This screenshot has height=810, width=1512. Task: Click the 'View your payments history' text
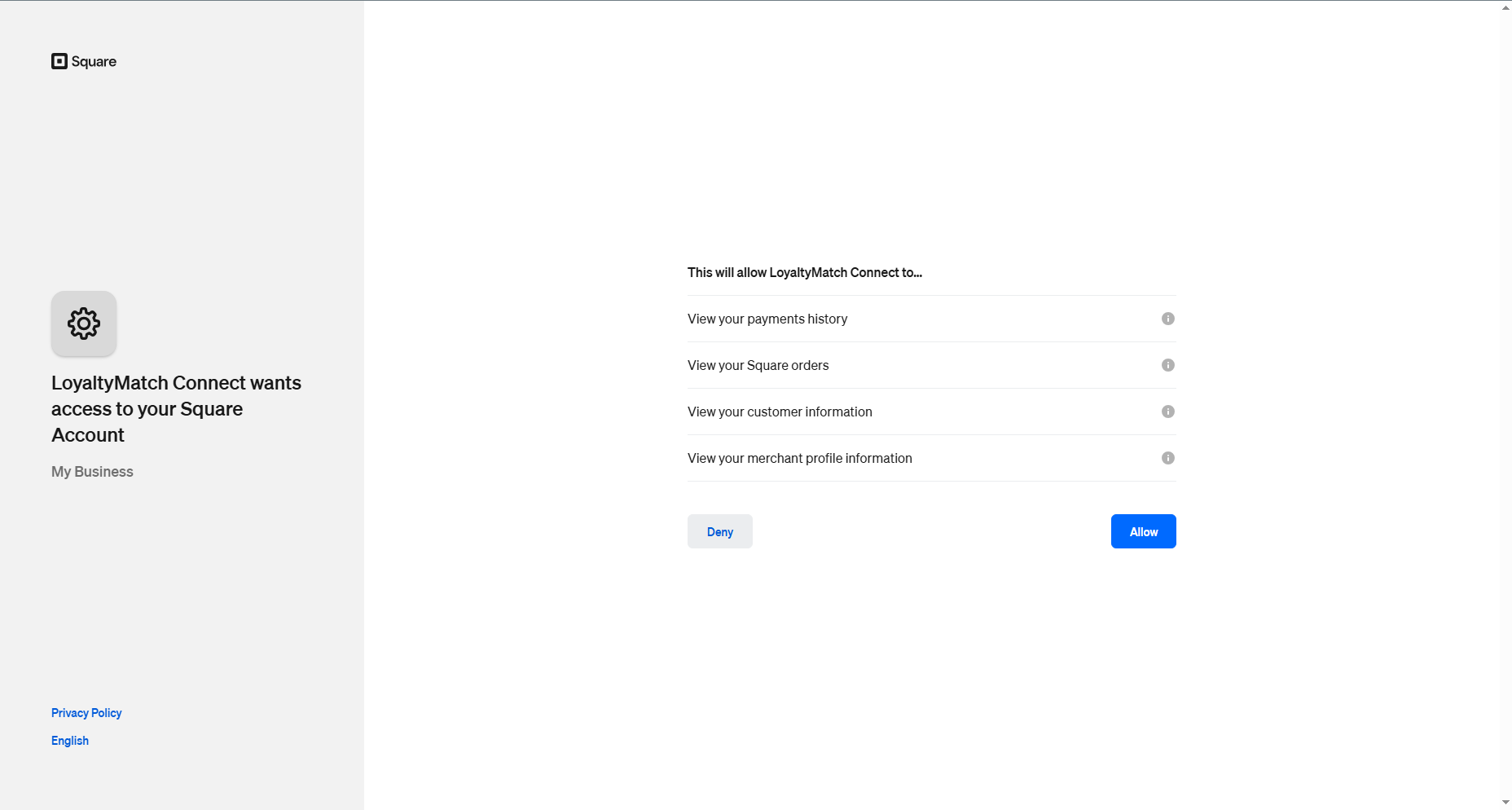tap(767, 319)
